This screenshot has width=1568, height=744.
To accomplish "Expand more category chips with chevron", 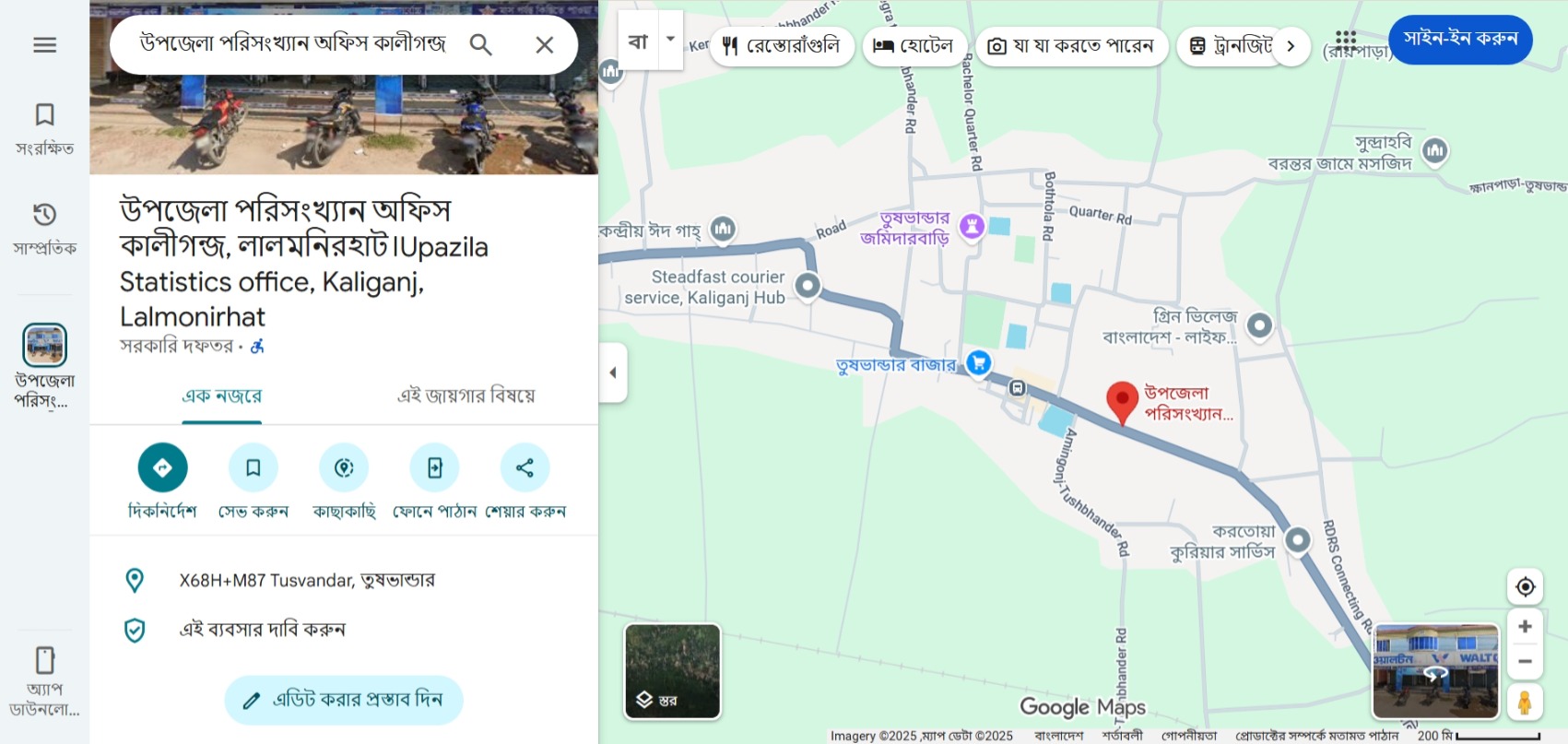I will 1291,46.
